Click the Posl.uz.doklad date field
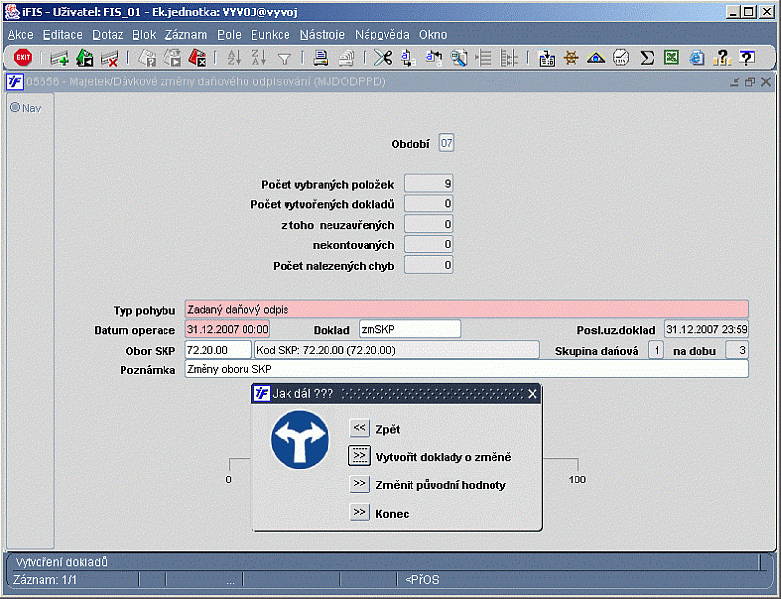The height and width of the screenshot is (599, 781). pos(706,329)
